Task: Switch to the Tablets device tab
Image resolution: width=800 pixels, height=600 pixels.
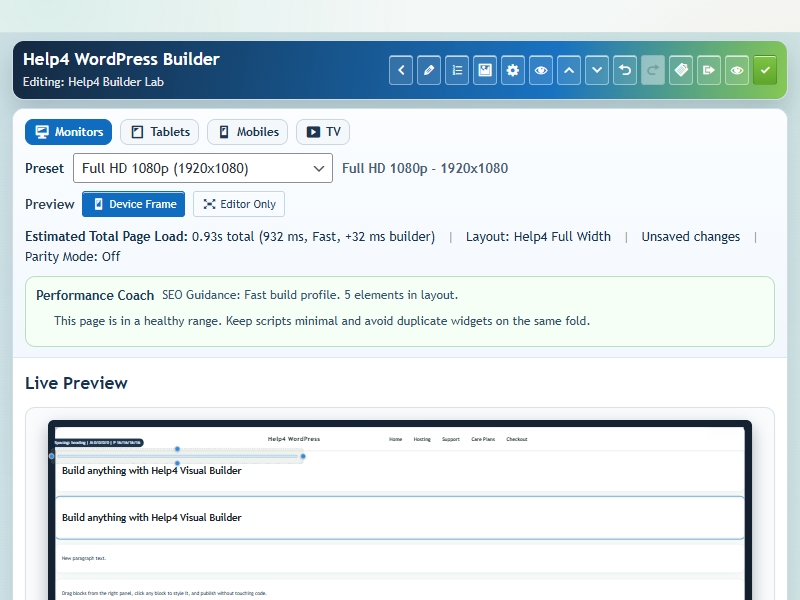Action: coord(160,132)
